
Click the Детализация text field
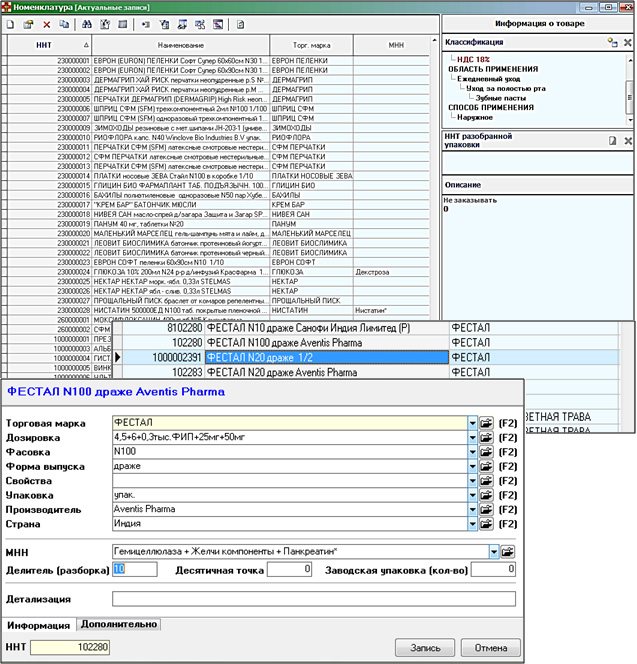click(314, 599)
